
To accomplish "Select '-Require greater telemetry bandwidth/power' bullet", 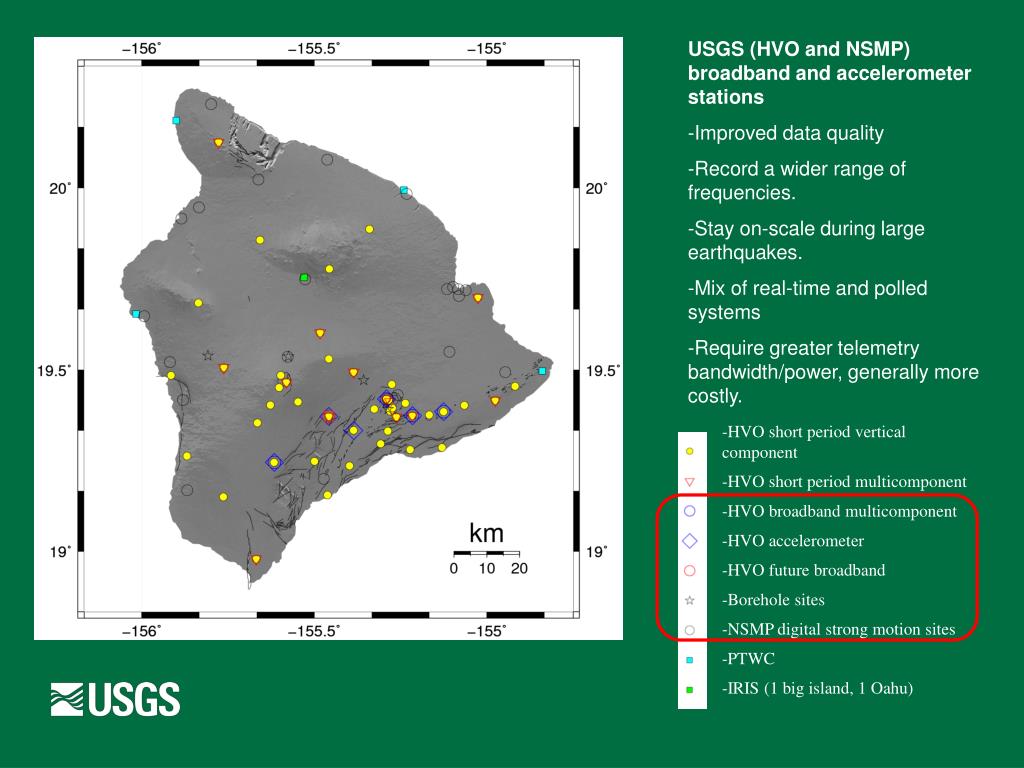I will pos(833,372).
